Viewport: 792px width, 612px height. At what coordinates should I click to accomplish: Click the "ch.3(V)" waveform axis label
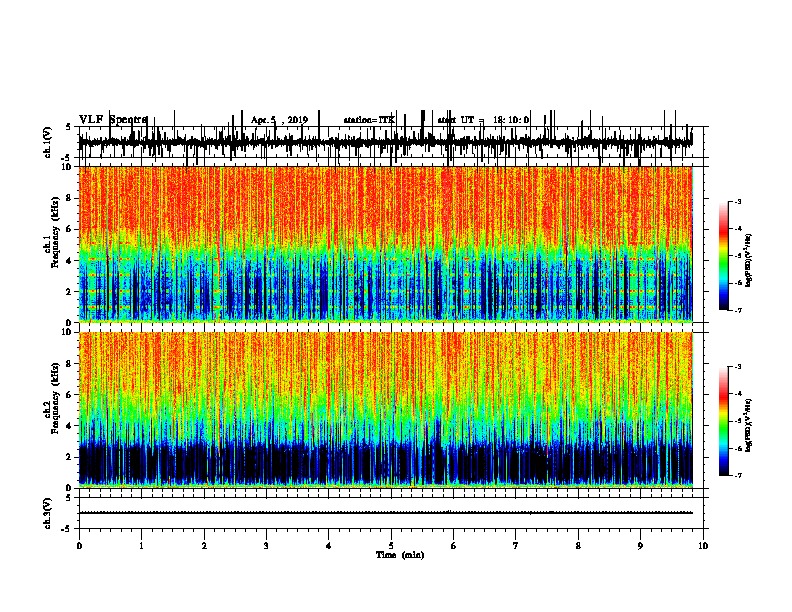[x=48, y=513]
